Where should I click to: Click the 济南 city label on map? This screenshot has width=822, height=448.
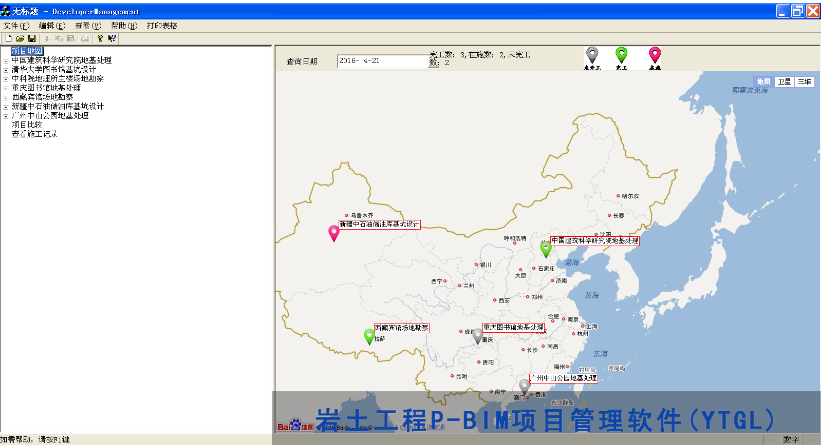click(x=561, y=281)
